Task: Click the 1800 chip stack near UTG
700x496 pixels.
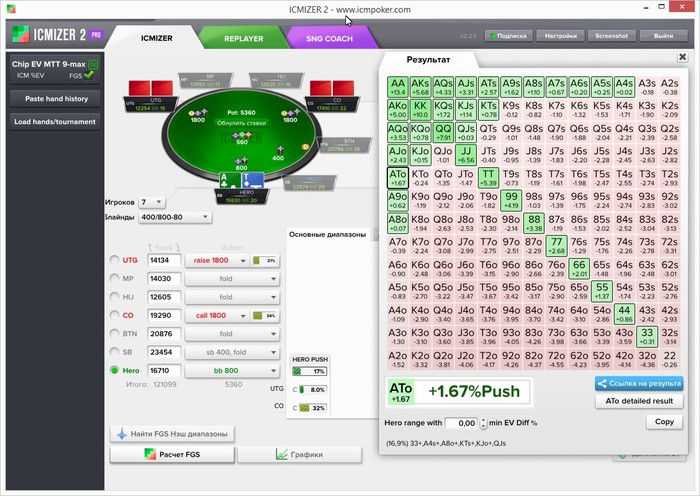Action: (198, 113)
